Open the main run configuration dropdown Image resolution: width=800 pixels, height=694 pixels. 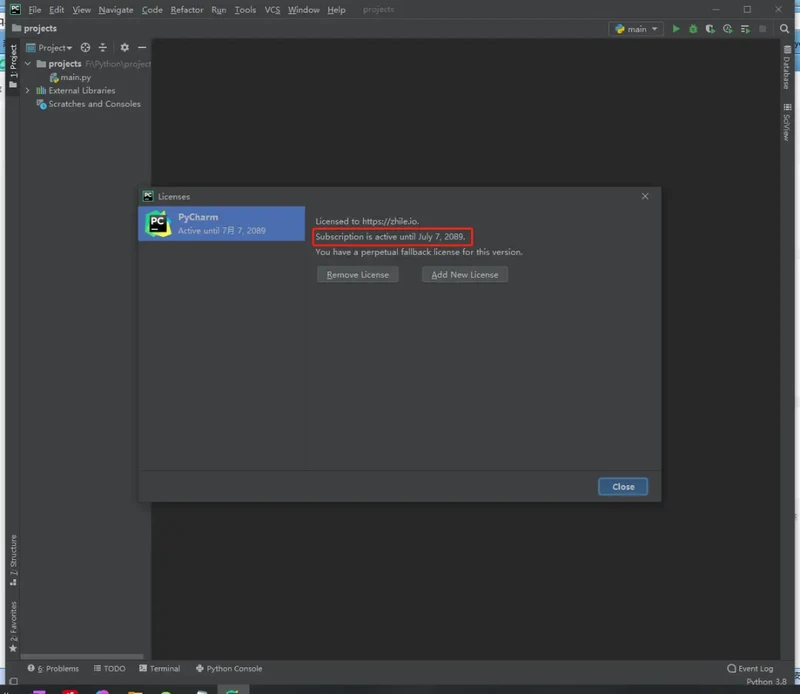click(636, 29)
